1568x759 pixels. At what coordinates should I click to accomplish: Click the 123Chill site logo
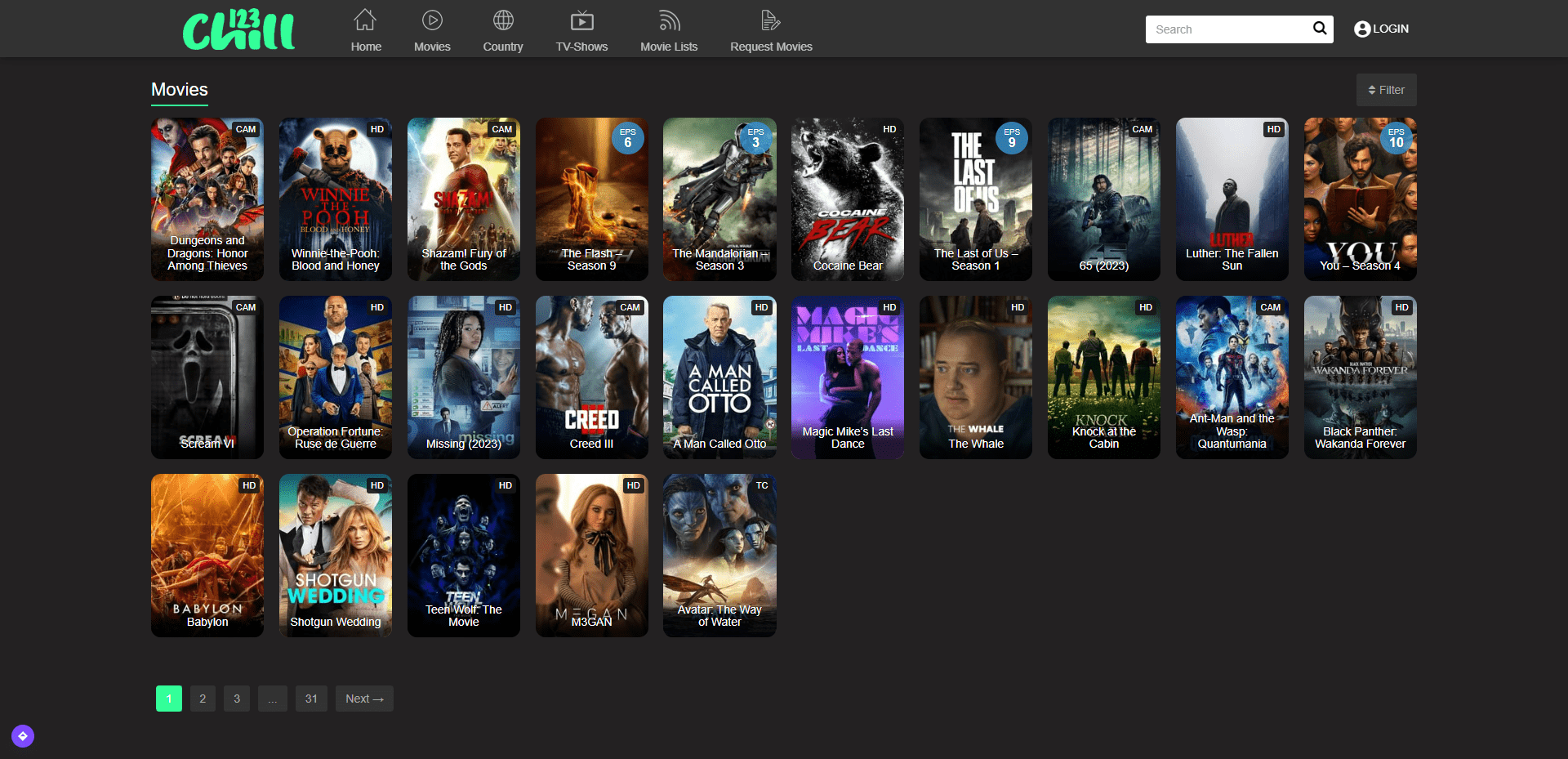coord(238,30)
